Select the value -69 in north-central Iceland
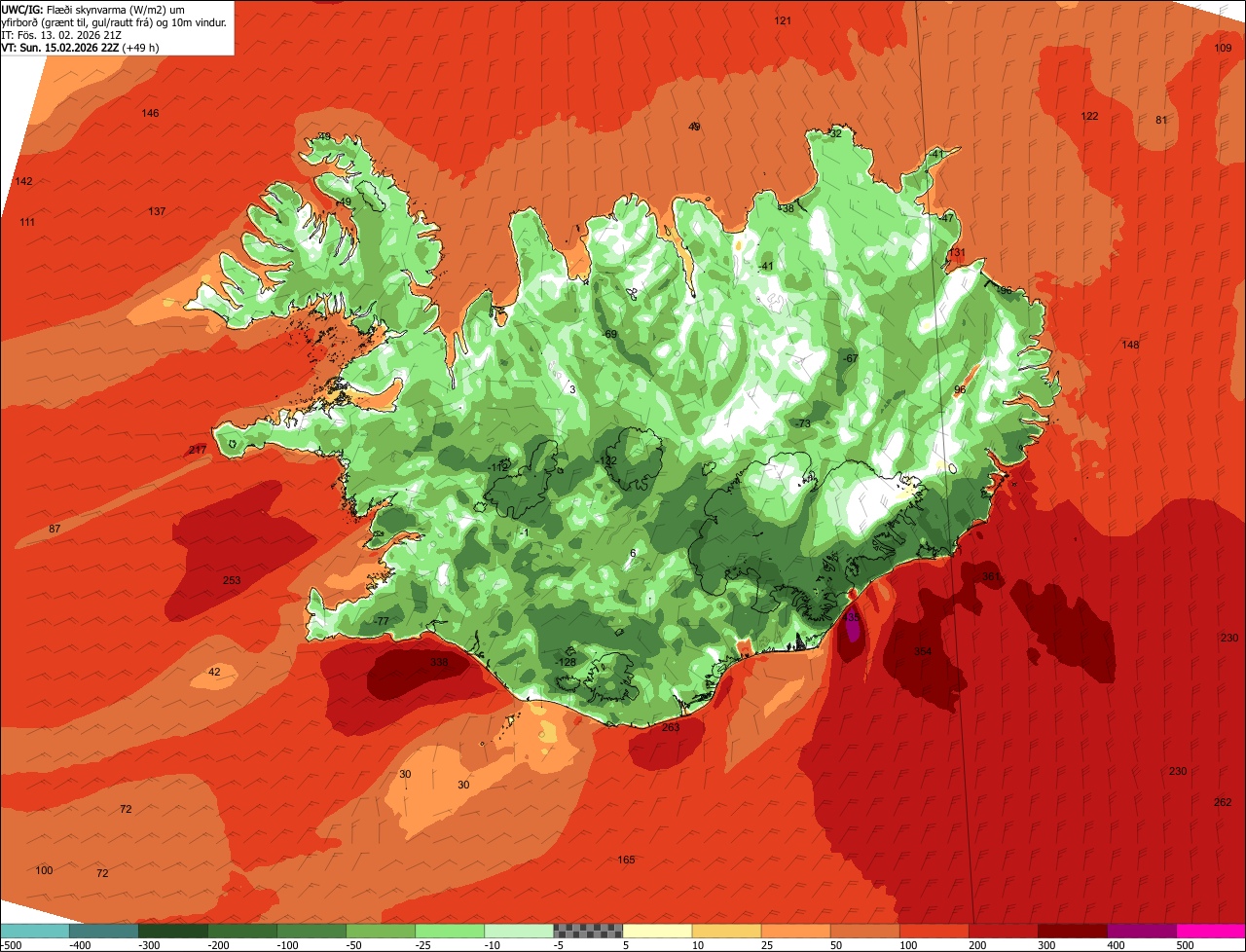 point(609,334)
